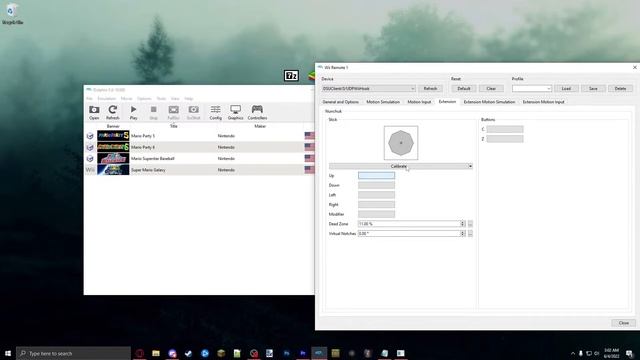The width and height of the screenshot is (640, 360).
Task: Click the Load profile button
Action: coord(566,89)
